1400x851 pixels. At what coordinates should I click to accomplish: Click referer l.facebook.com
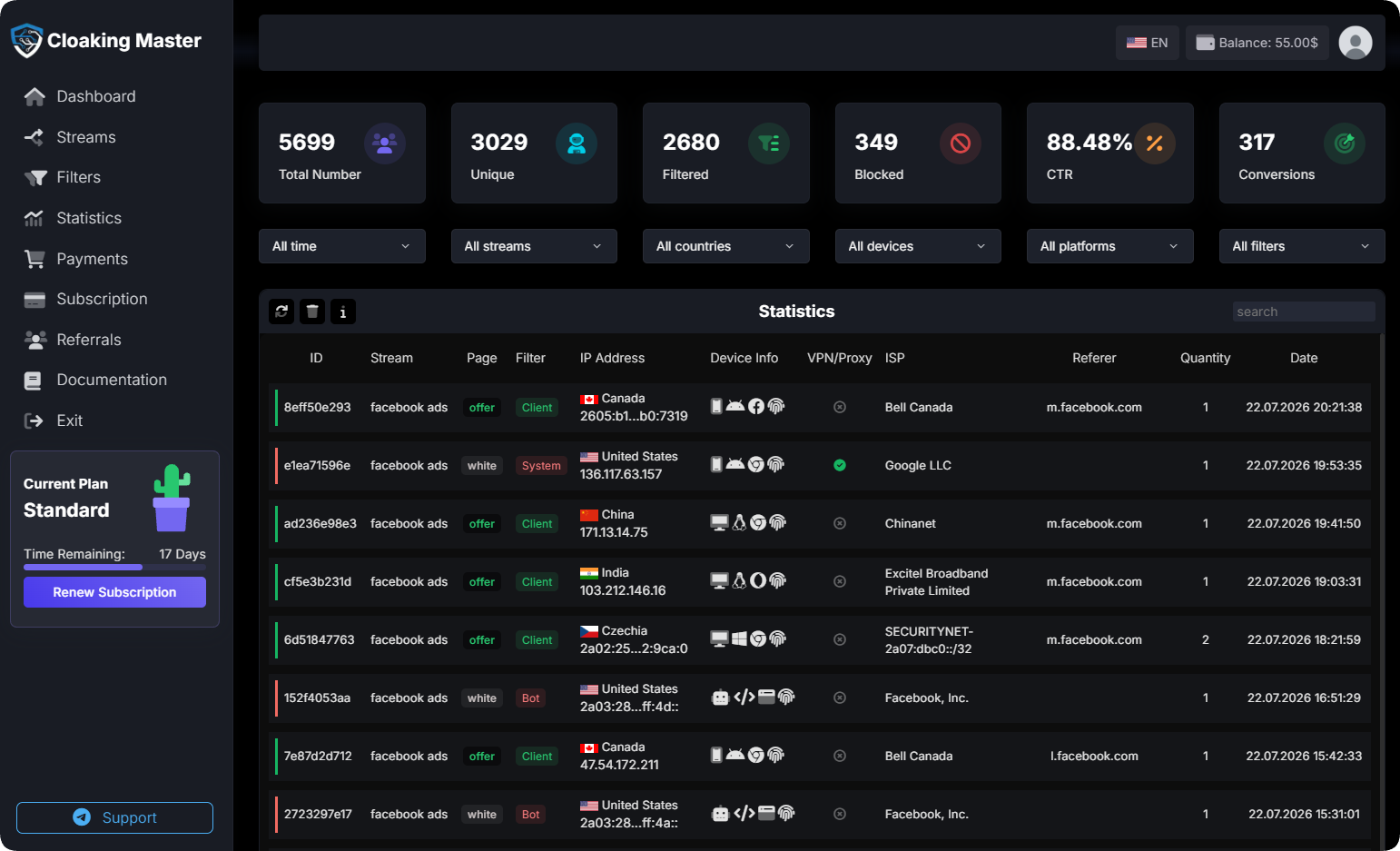1094,756
